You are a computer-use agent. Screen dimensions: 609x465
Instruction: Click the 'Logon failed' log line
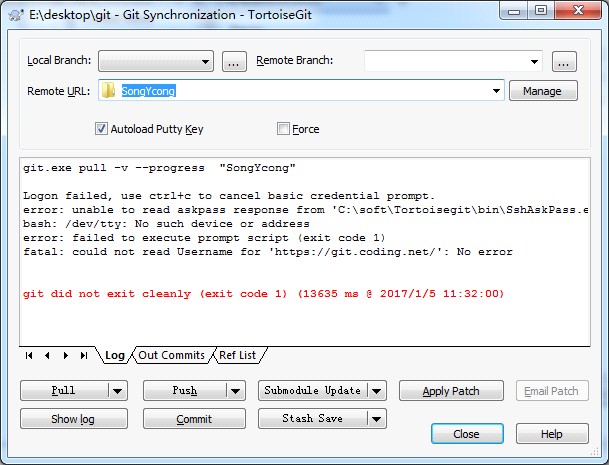(228, 196)
